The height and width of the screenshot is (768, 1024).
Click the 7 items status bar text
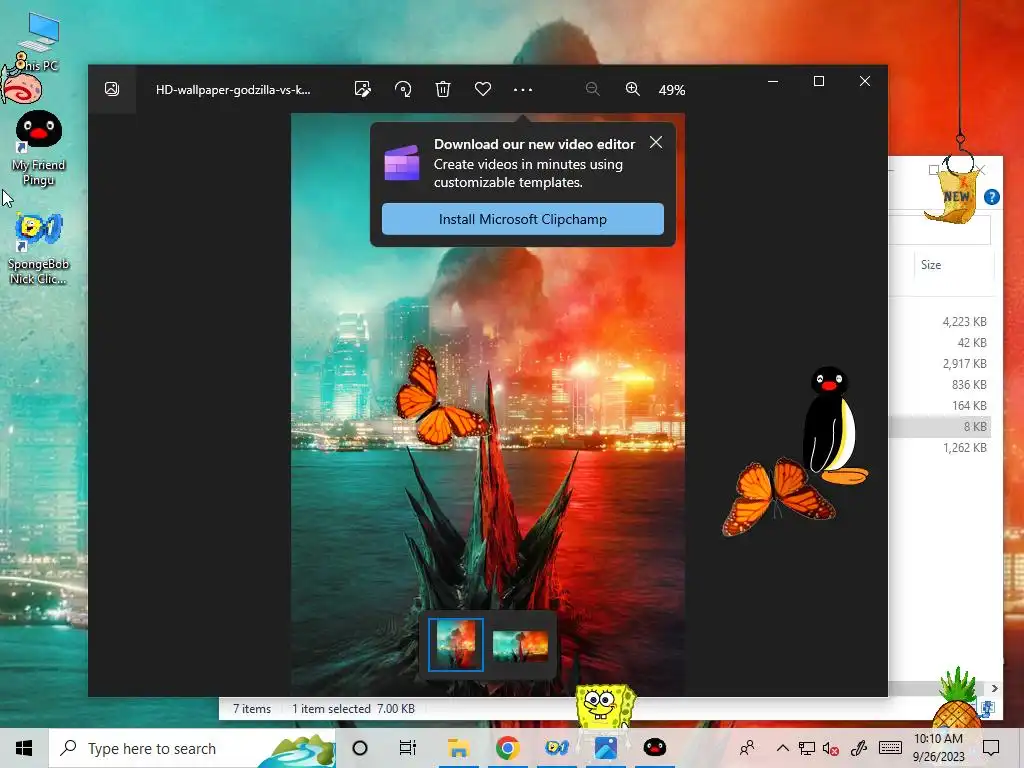[x=251, y=709]
